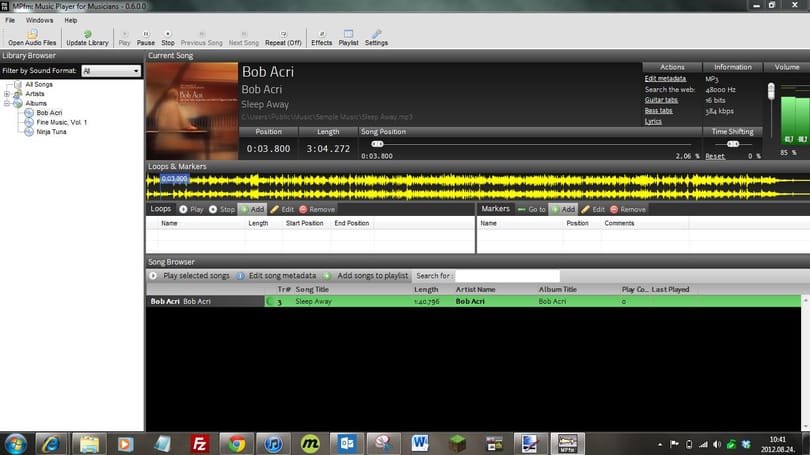Click the Search for input field

click(507, 276)
